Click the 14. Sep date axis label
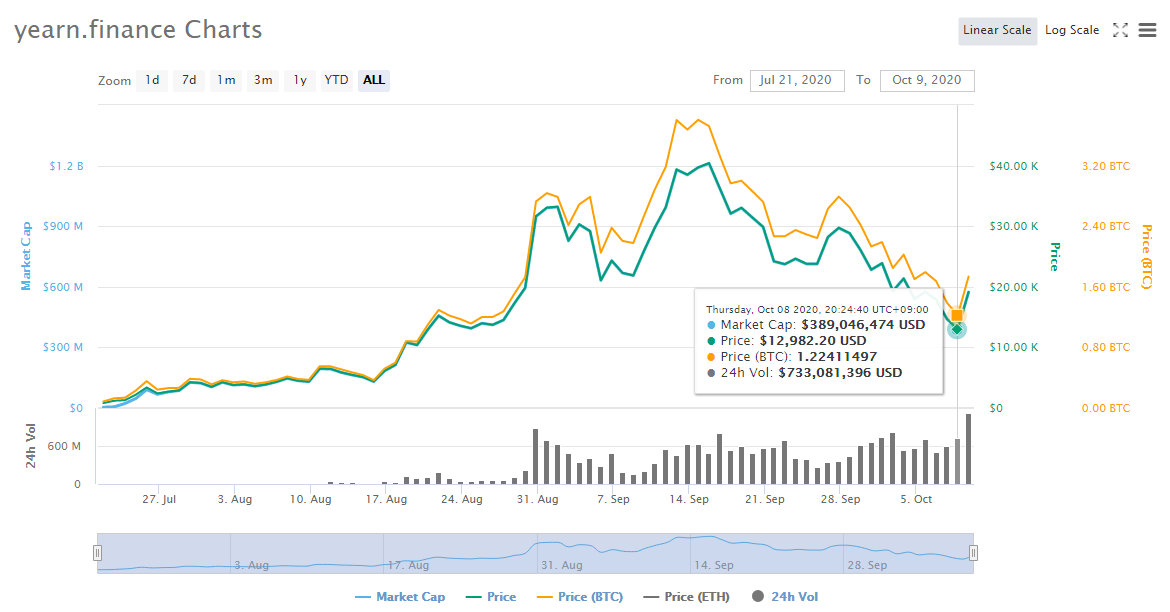The image size is (1170, 612). coord(689,499)
